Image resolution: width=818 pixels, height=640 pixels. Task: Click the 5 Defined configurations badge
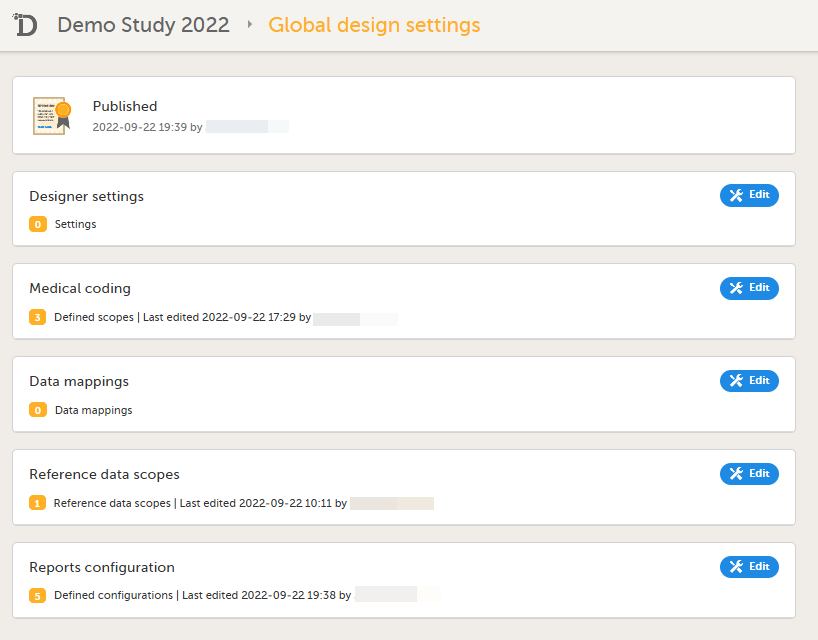tap(38, 596)
